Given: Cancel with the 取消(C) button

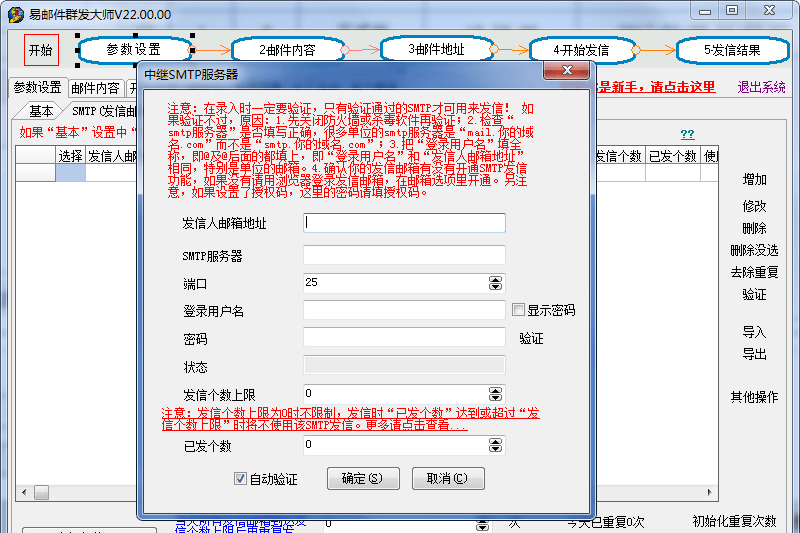Looking at the screenshot, I should tap(448, 478).
